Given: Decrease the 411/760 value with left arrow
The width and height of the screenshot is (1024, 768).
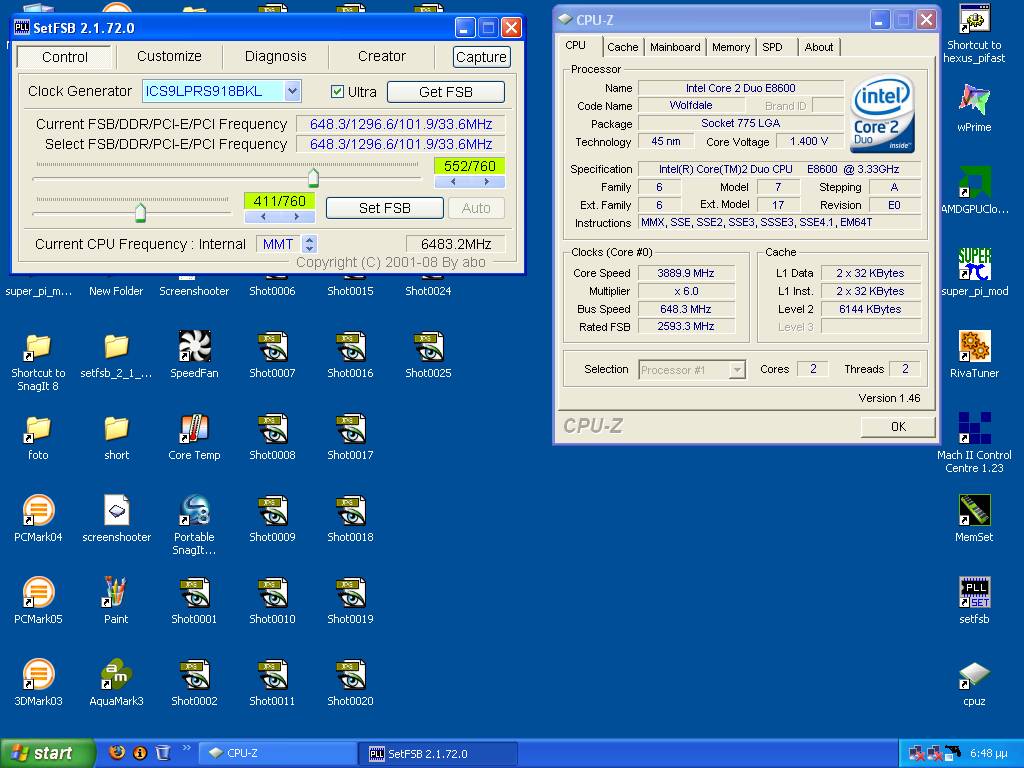Looking at the screenshot, I should (x=263, y=216).
